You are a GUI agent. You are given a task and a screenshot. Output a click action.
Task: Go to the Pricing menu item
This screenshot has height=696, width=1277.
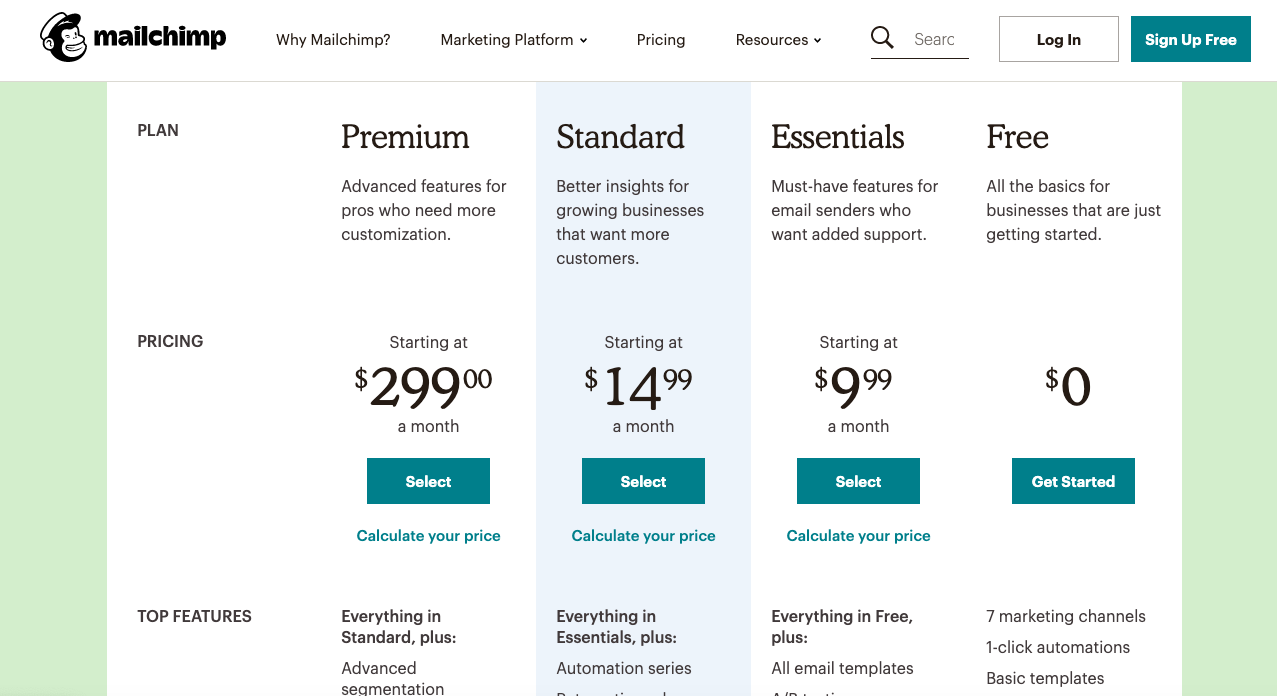point(661,40)
